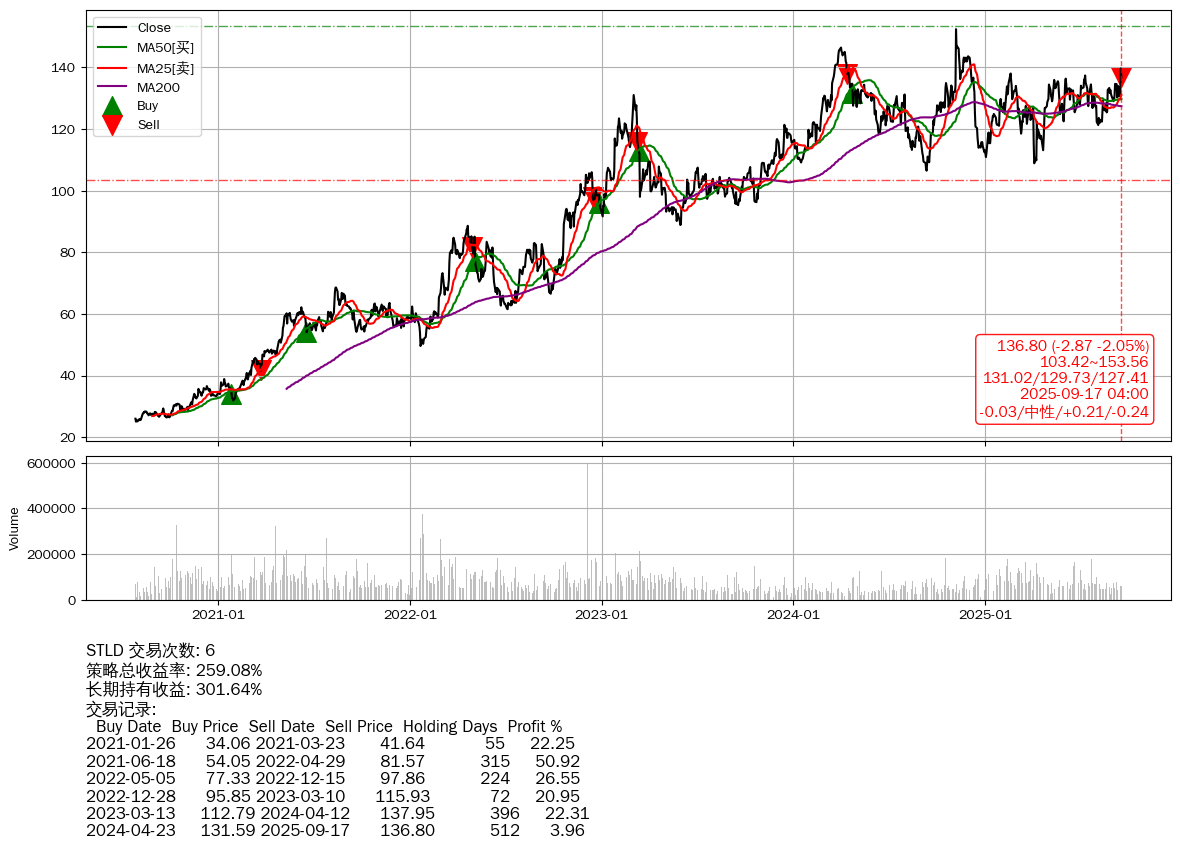Click the 策略总收益率 259.08% text line
The image size is (1180, 849).
click(174, 670)
